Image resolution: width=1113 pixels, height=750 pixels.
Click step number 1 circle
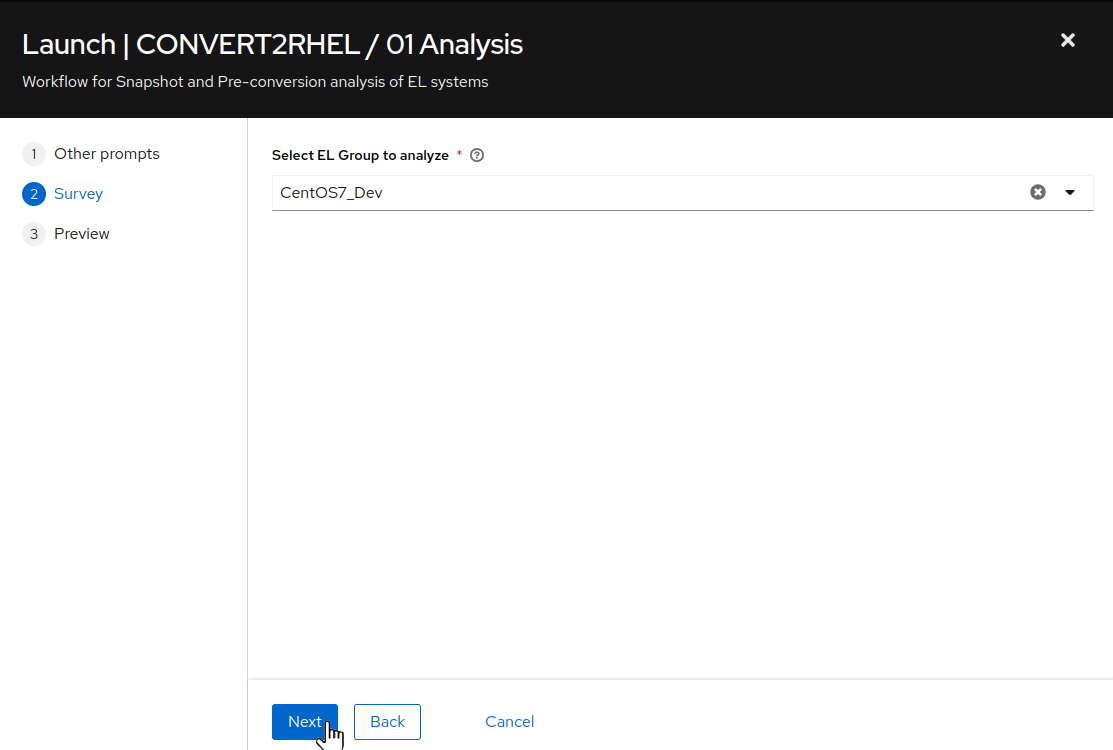coord(34,154)
